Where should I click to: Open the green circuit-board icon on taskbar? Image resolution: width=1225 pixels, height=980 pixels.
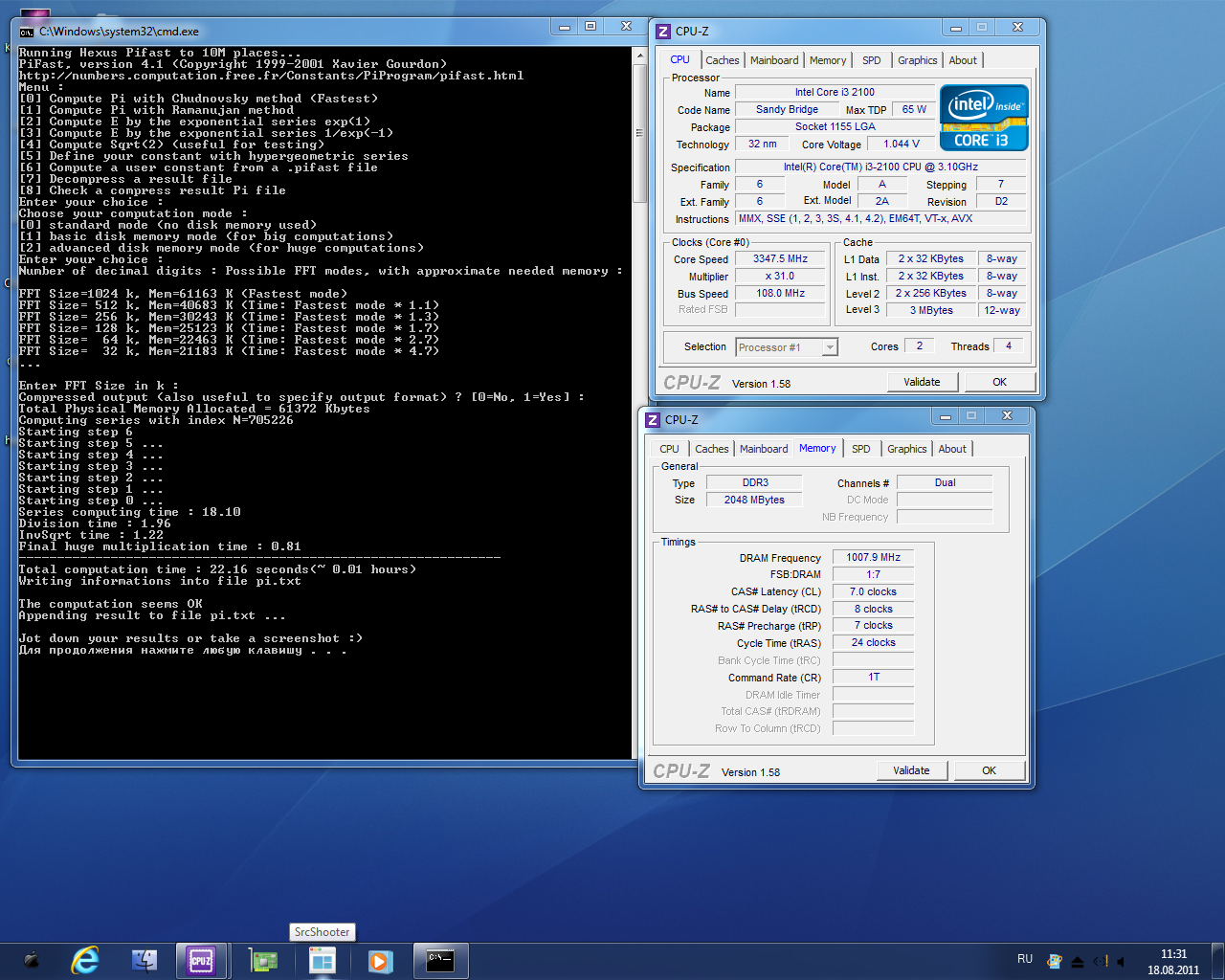tap(263, 960)
